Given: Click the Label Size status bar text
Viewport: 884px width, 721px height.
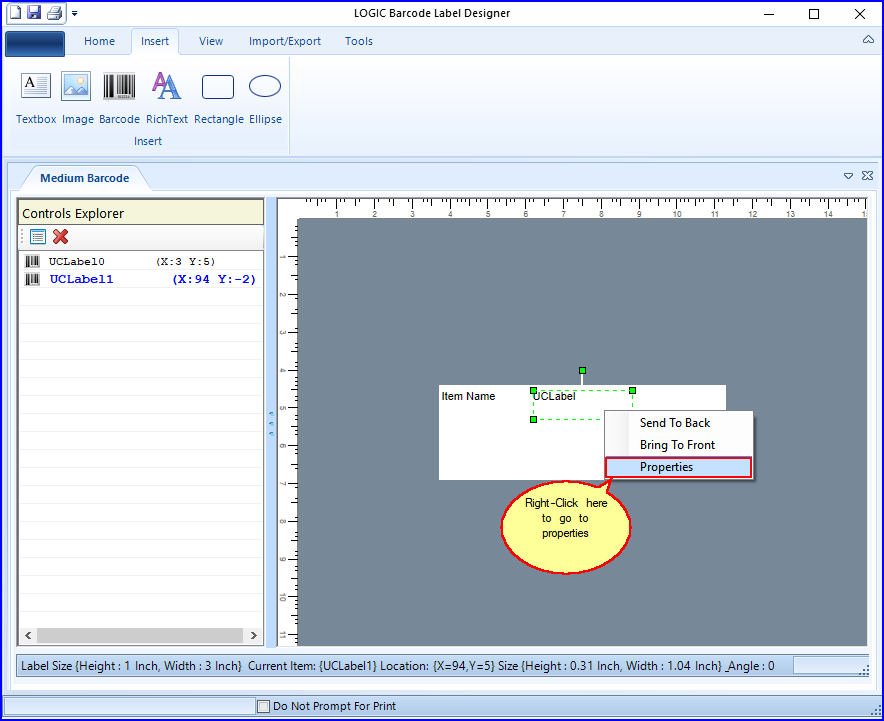Looking at the screenshot, I should 131,666.
